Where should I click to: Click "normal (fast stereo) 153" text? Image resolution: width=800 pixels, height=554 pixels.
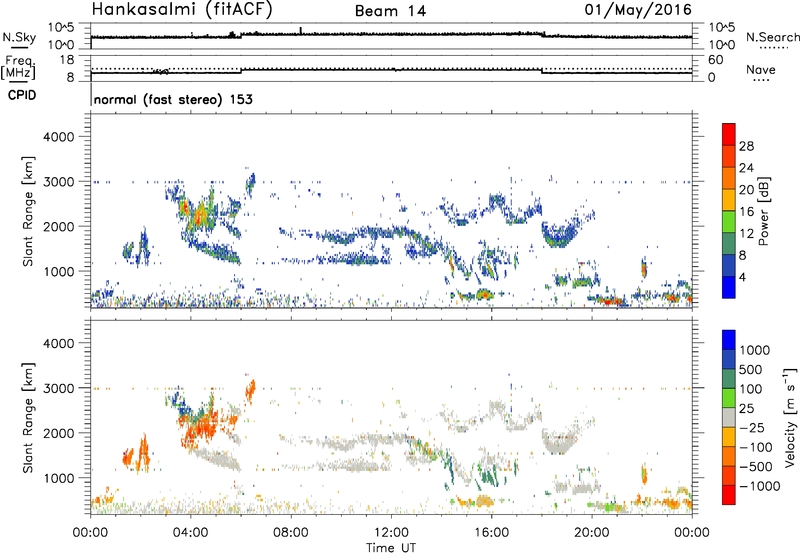173,99
